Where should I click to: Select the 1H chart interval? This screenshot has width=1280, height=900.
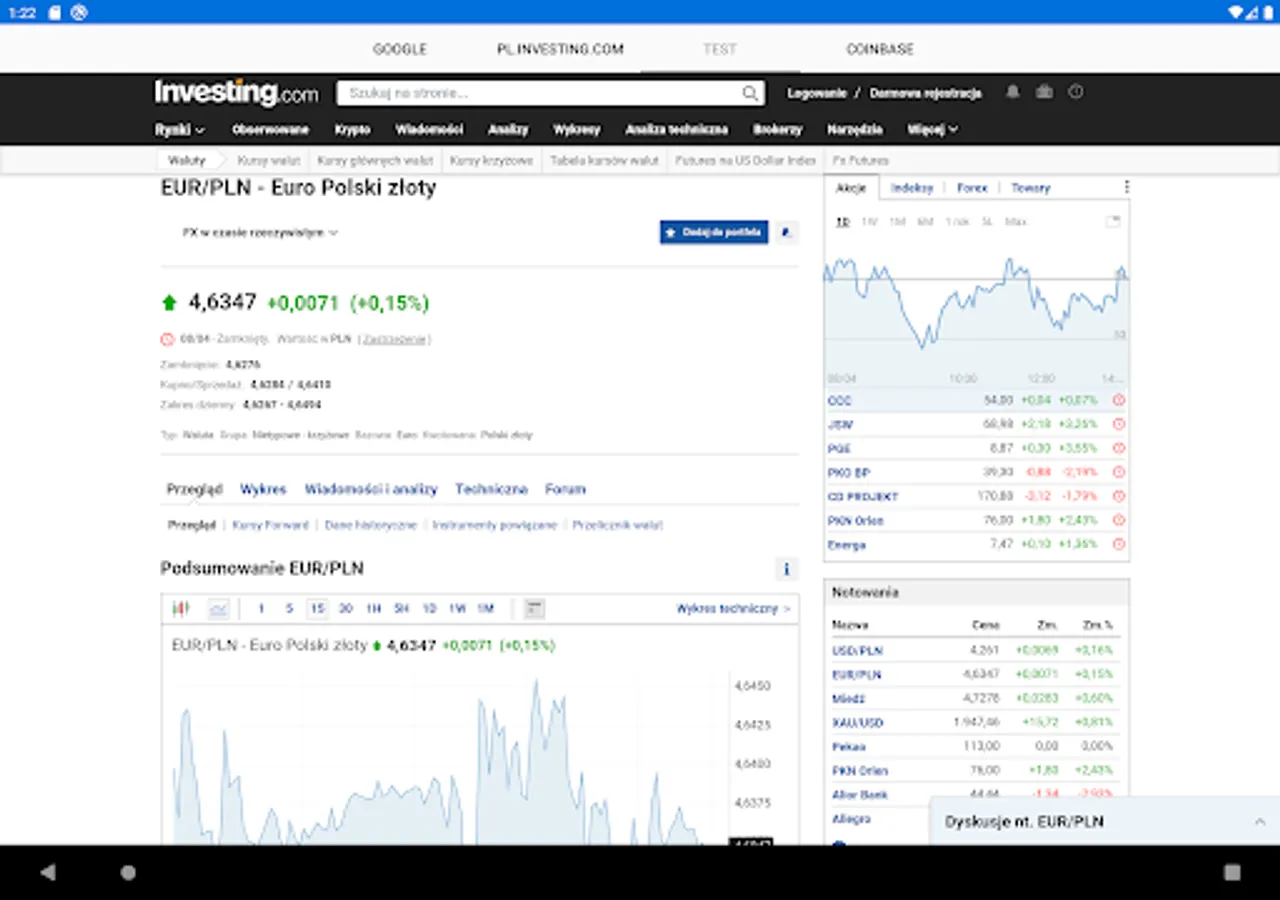point(373,608)
